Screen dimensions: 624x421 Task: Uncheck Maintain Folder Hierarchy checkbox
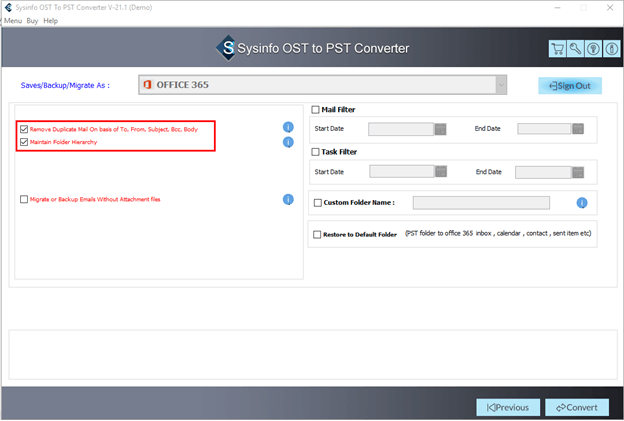coord(24,142)
